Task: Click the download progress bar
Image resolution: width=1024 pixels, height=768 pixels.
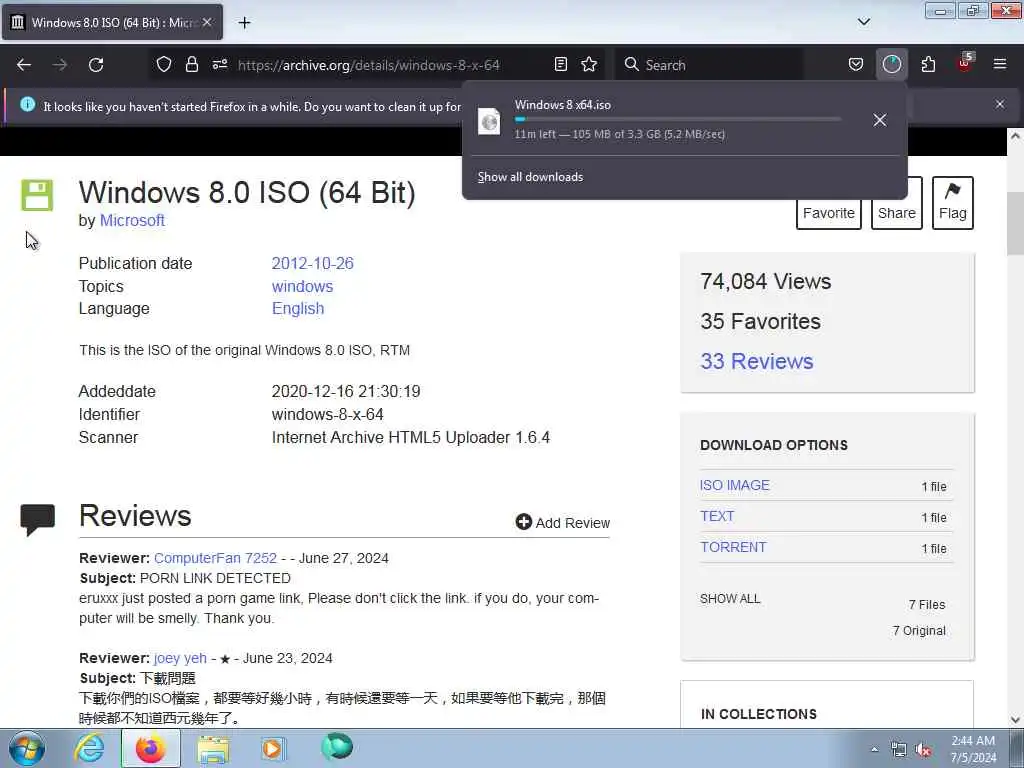Action: [x=677, y=120]
